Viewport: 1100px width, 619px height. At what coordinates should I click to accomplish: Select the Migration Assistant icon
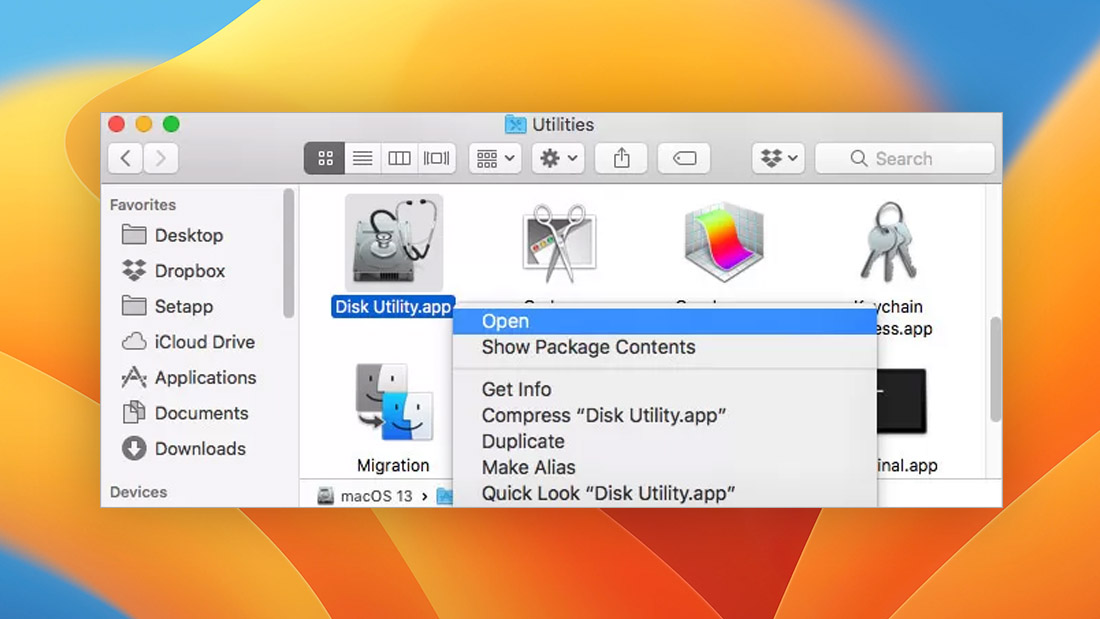pos(394,403)
